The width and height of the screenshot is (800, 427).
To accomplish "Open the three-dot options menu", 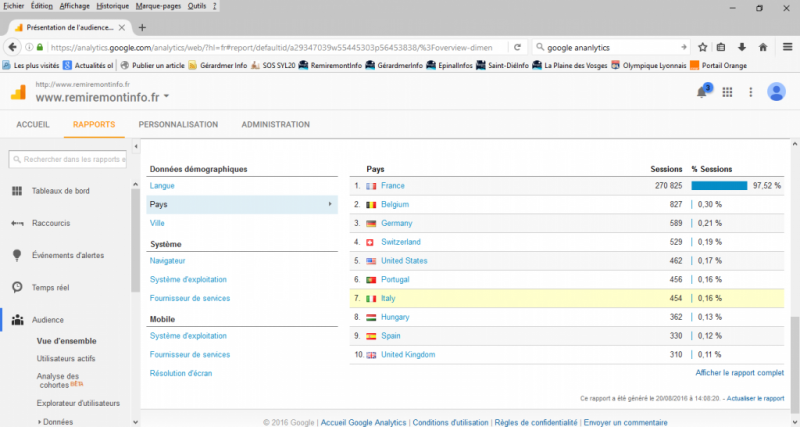I will pyautogui.click(x=750, y=92).
